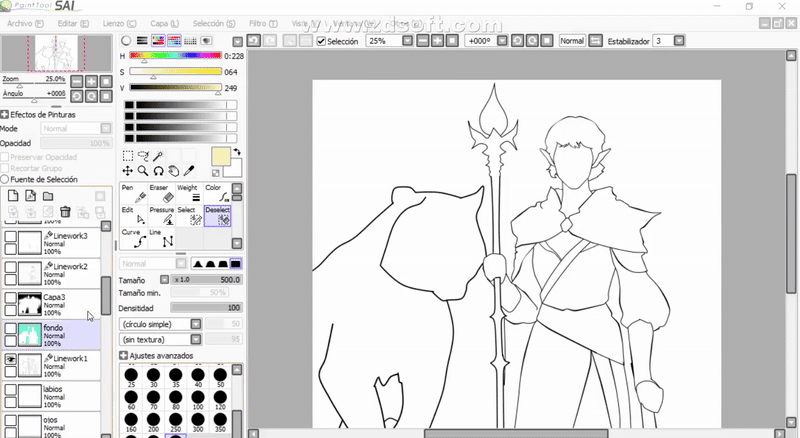The image size is (800, 438).
Task: Select the rectangular selection marquee tool
Action: (x=128, y=156)
